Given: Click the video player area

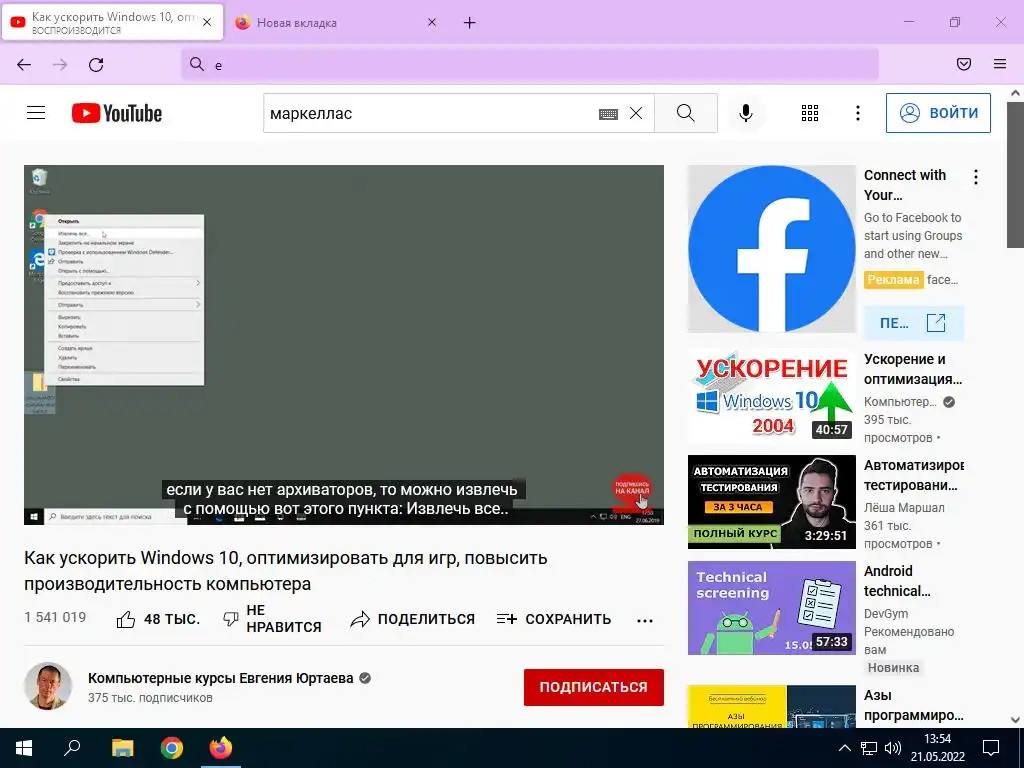Looking at the screenshot, I should (x=344, y=344).
